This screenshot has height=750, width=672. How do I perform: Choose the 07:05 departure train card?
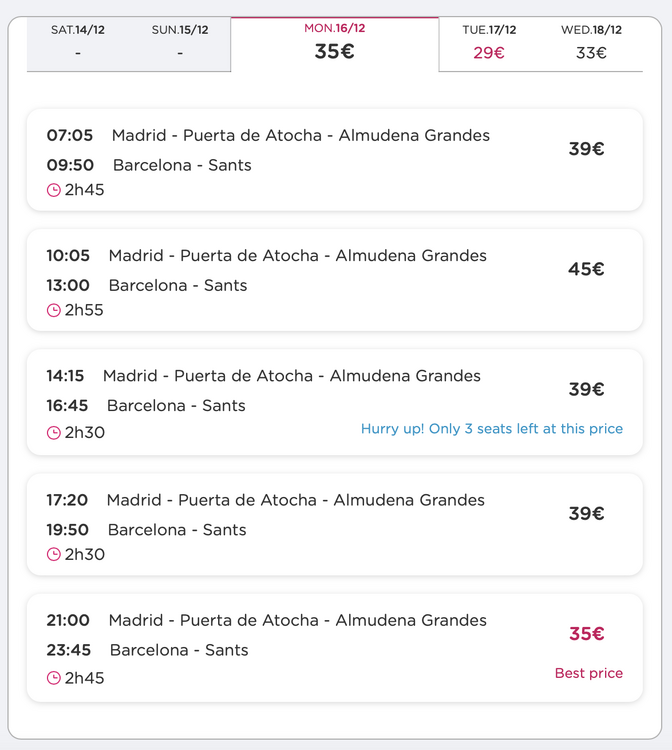pos(335,160)
